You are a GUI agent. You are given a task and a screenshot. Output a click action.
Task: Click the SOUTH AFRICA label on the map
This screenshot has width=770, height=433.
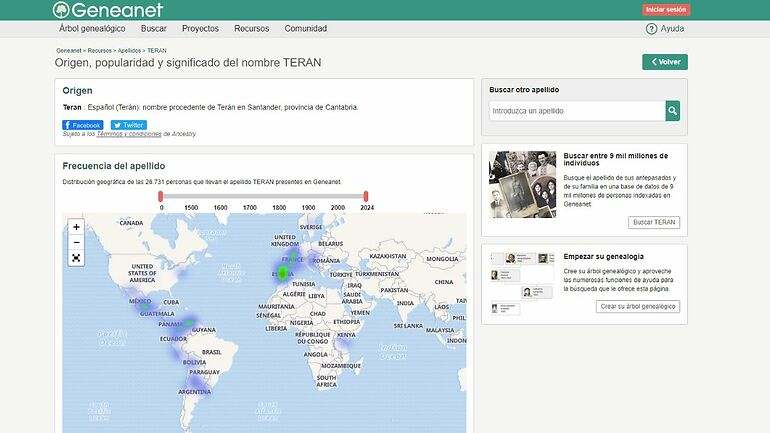tap(327, 381)
